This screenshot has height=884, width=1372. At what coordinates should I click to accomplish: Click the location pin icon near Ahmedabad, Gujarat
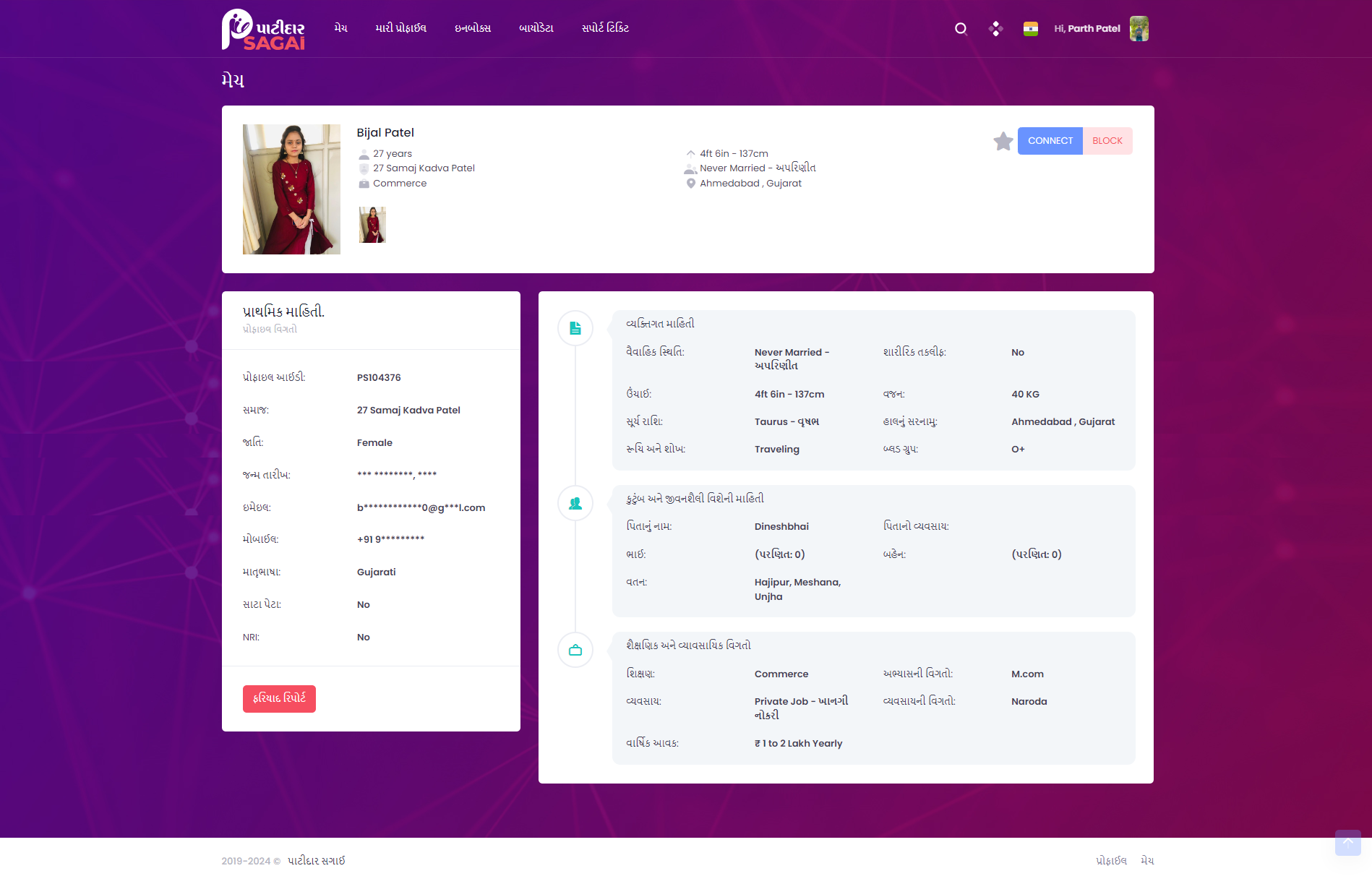(690, 183)
